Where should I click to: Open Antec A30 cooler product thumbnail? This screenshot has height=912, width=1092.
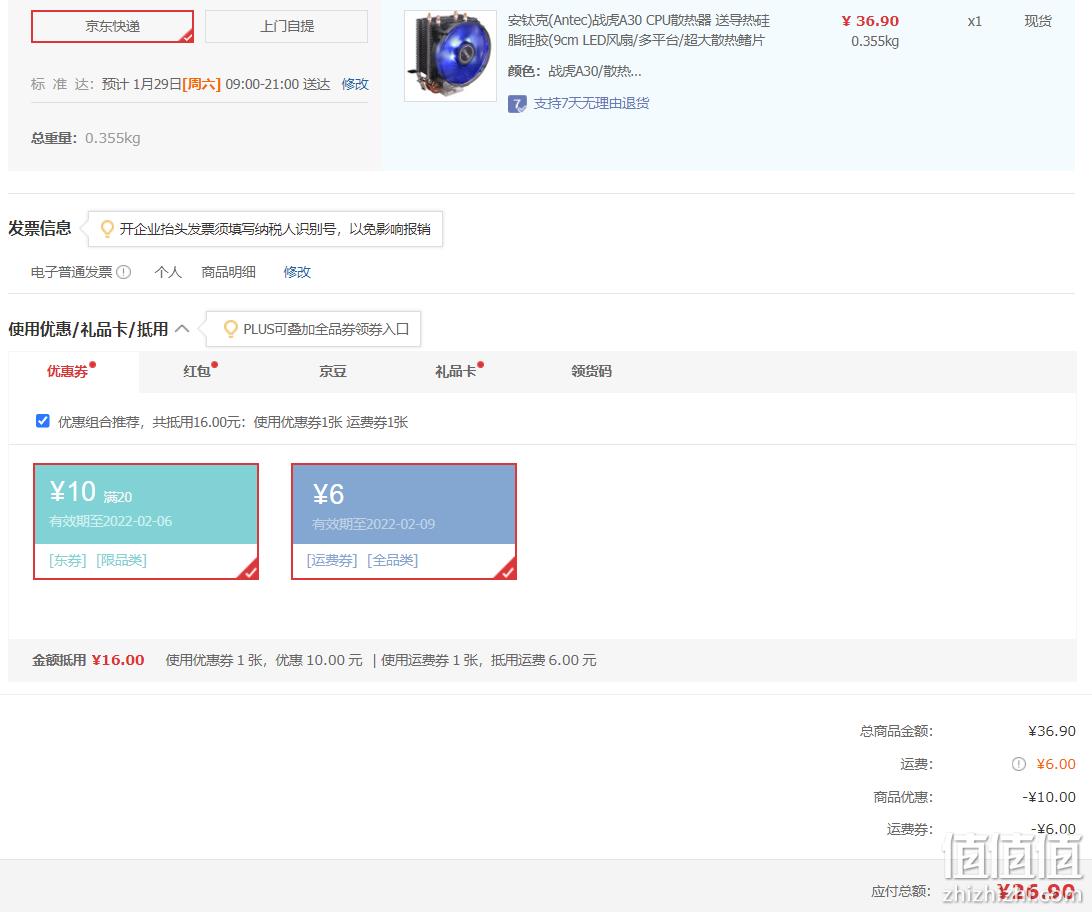coord(451,56)
